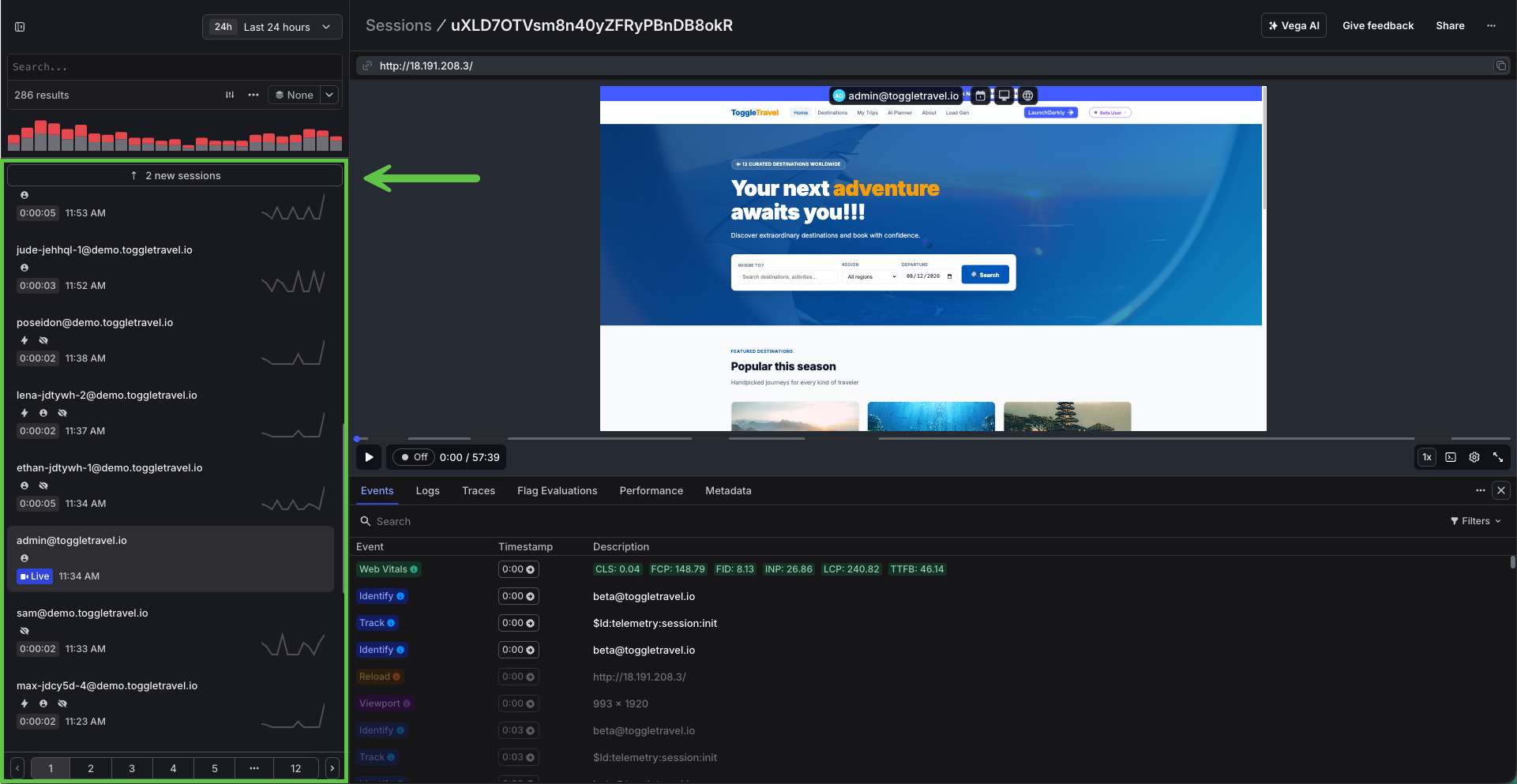This screenshot has height=784, width=1517.
Task: Click the Reload event badge
Action: tap(379, 677)
